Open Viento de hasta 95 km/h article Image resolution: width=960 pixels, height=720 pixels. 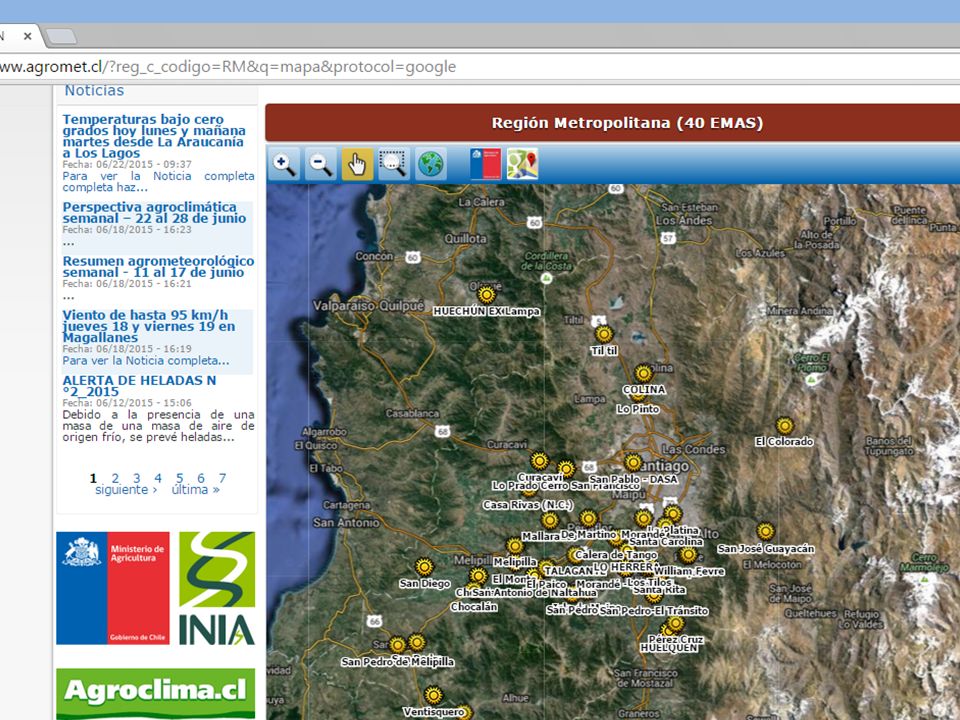(149, 326)
